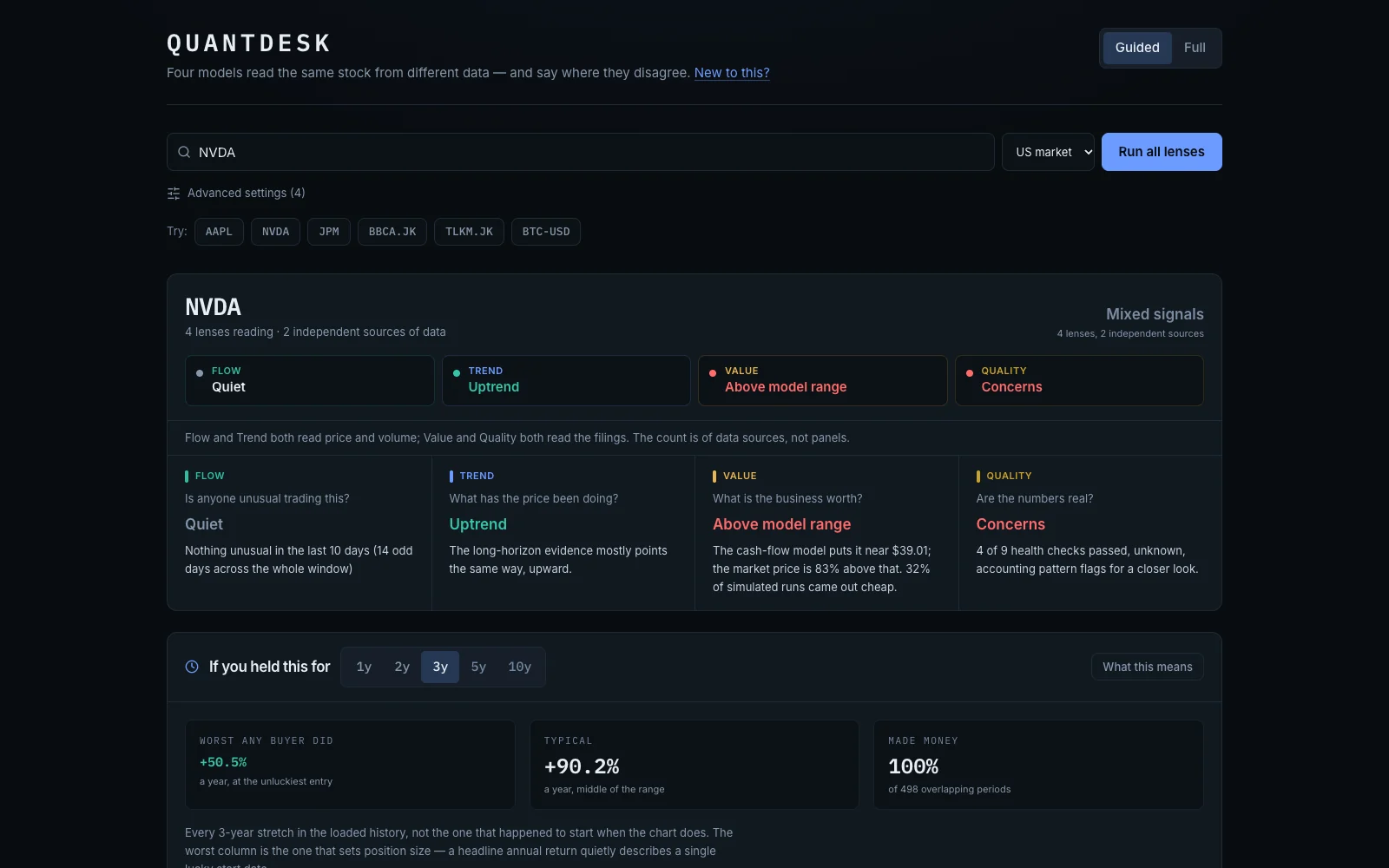
Task: Focus the ticker search field
Action: click(x=581, y=152)
